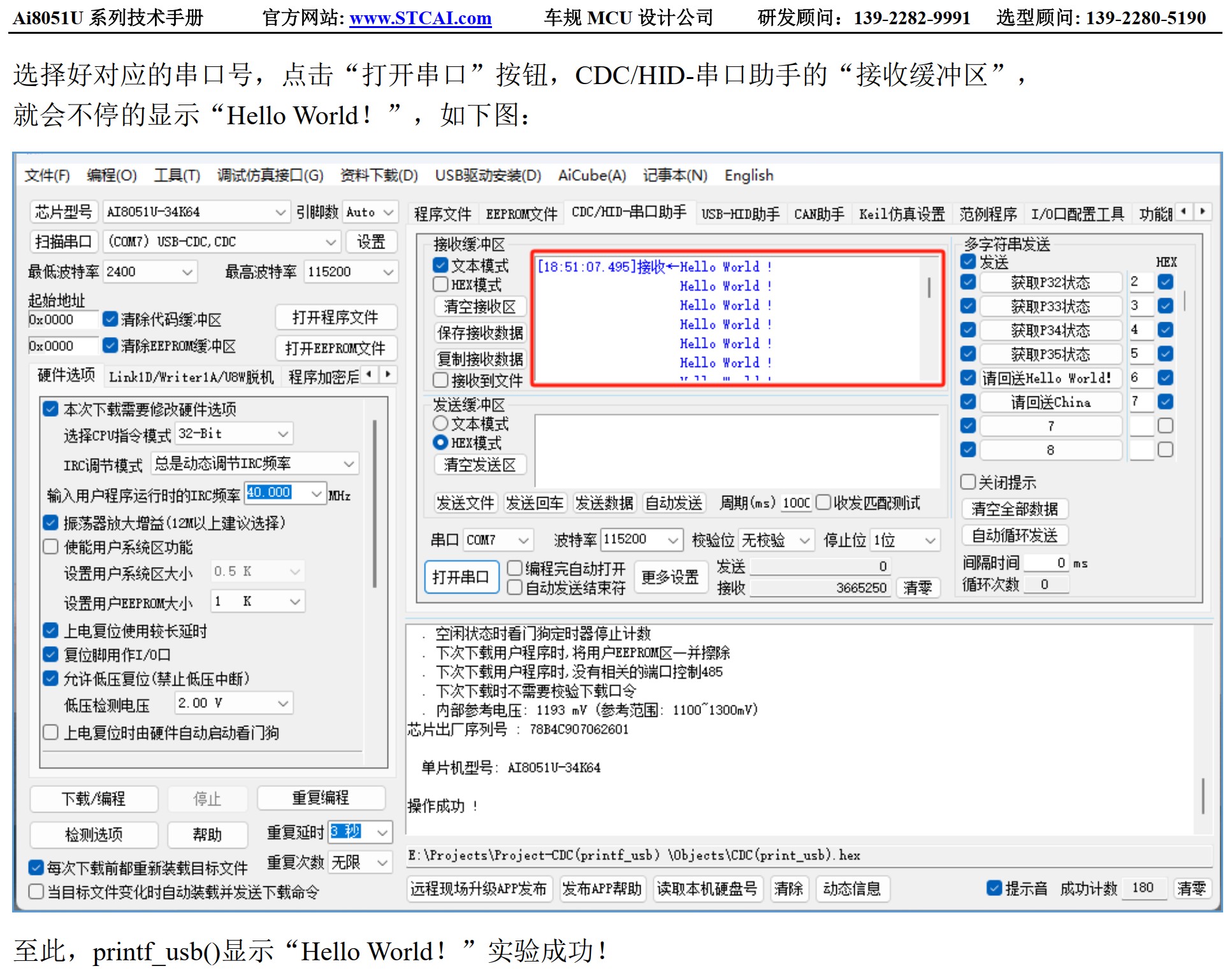Click the 打开串口 button
Screen dimensions: 1232x973
click(x=461, y=577)
